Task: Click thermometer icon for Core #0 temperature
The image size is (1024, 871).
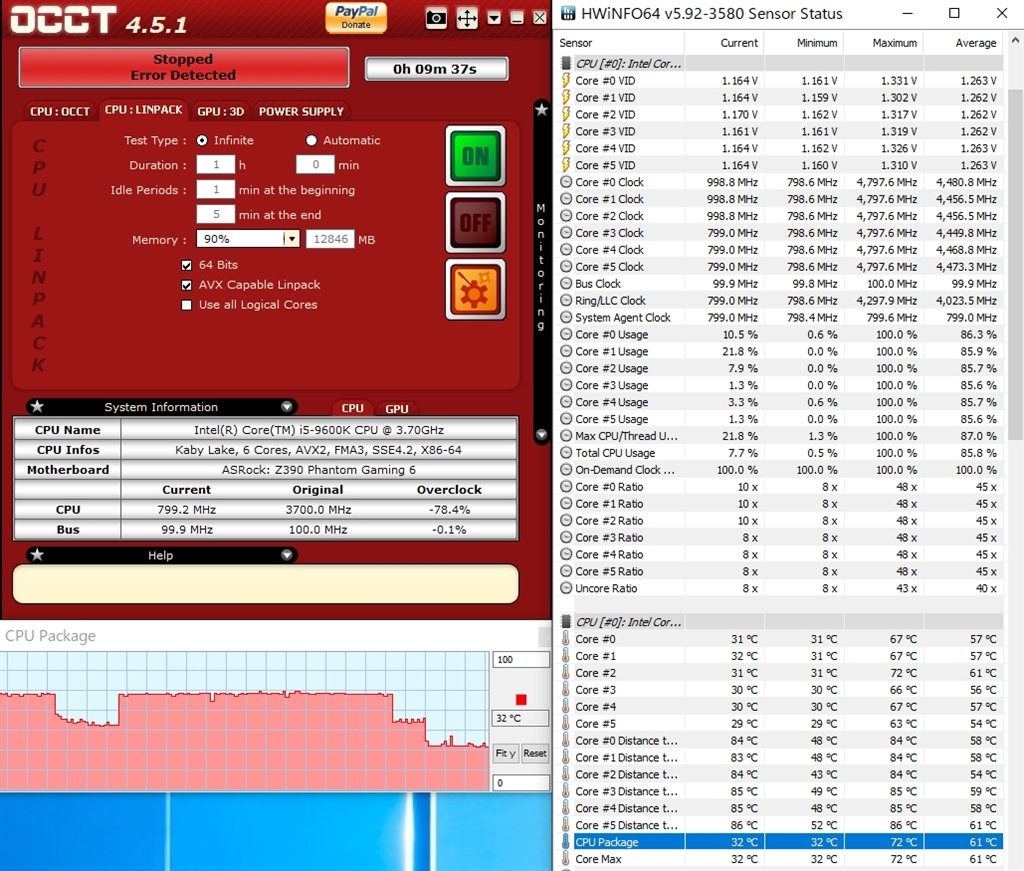Action: coord(566,639)
